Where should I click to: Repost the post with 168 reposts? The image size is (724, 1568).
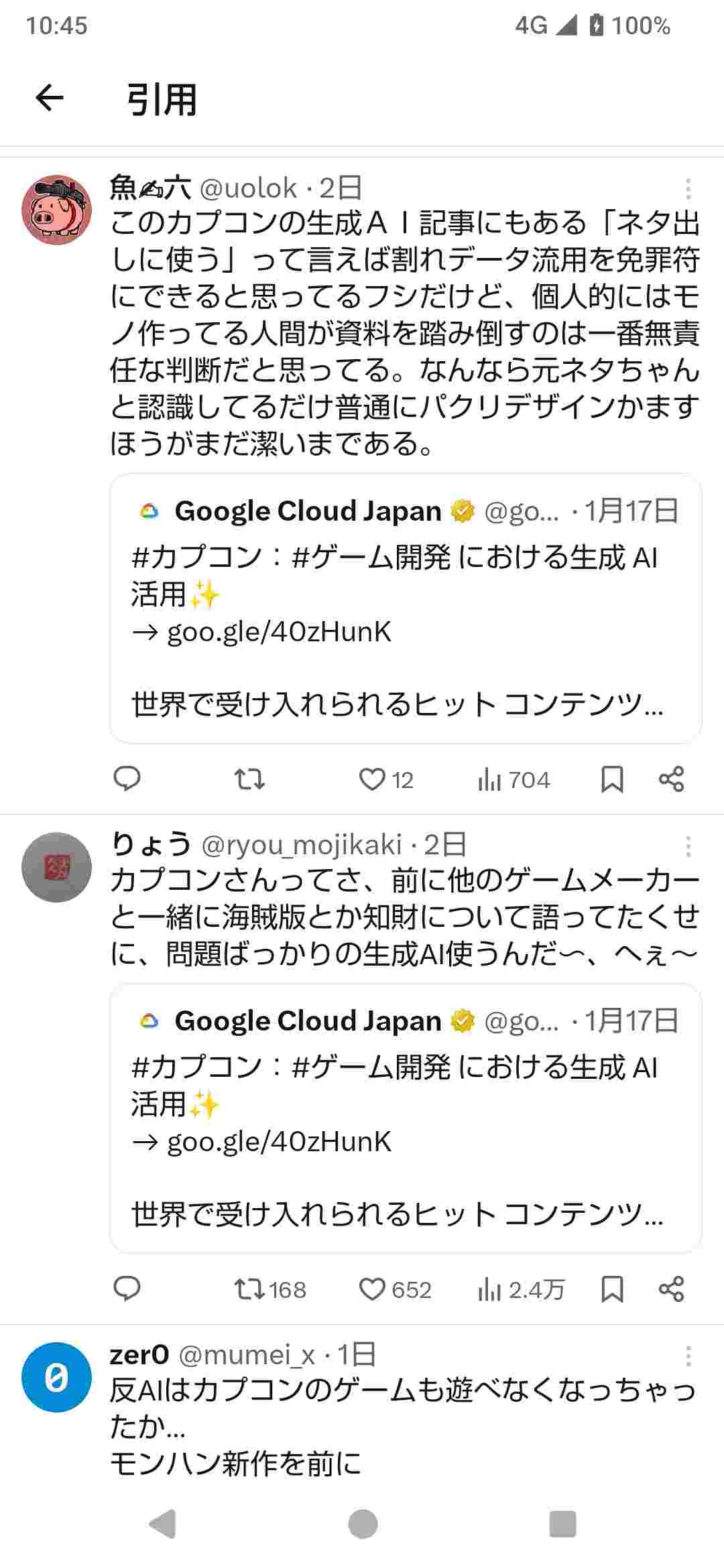[249, 1289]
